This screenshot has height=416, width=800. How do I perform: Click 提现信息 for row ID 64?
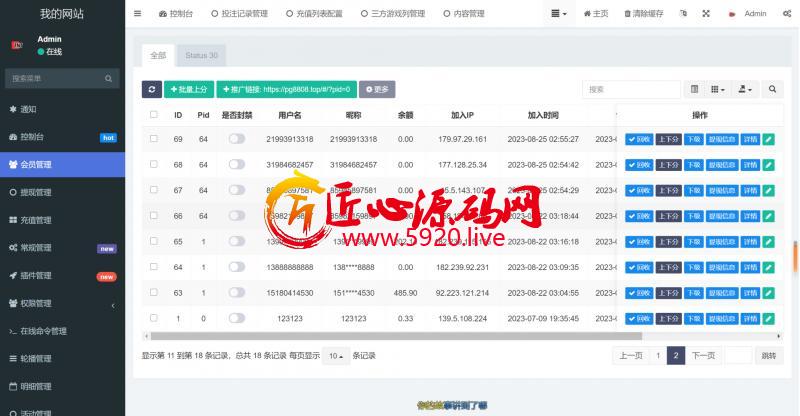(x=722, y=267)
